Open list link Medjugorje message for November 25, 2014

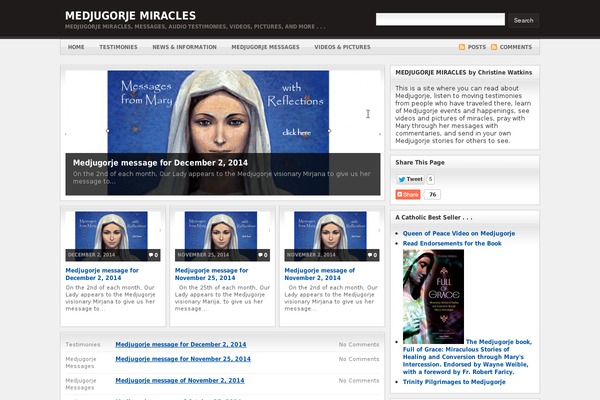pos(183,359)
